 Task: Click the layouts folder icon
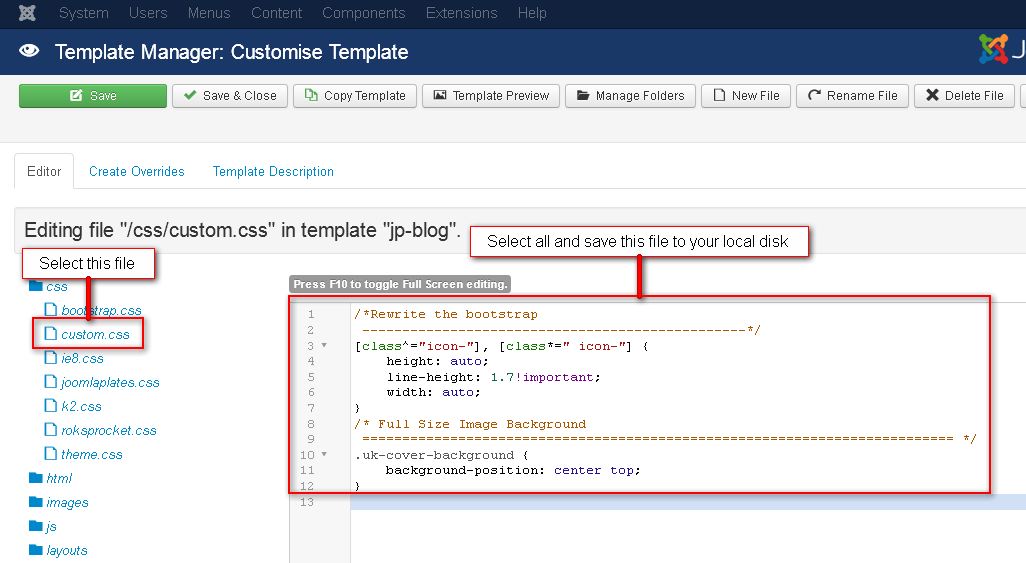36,550
